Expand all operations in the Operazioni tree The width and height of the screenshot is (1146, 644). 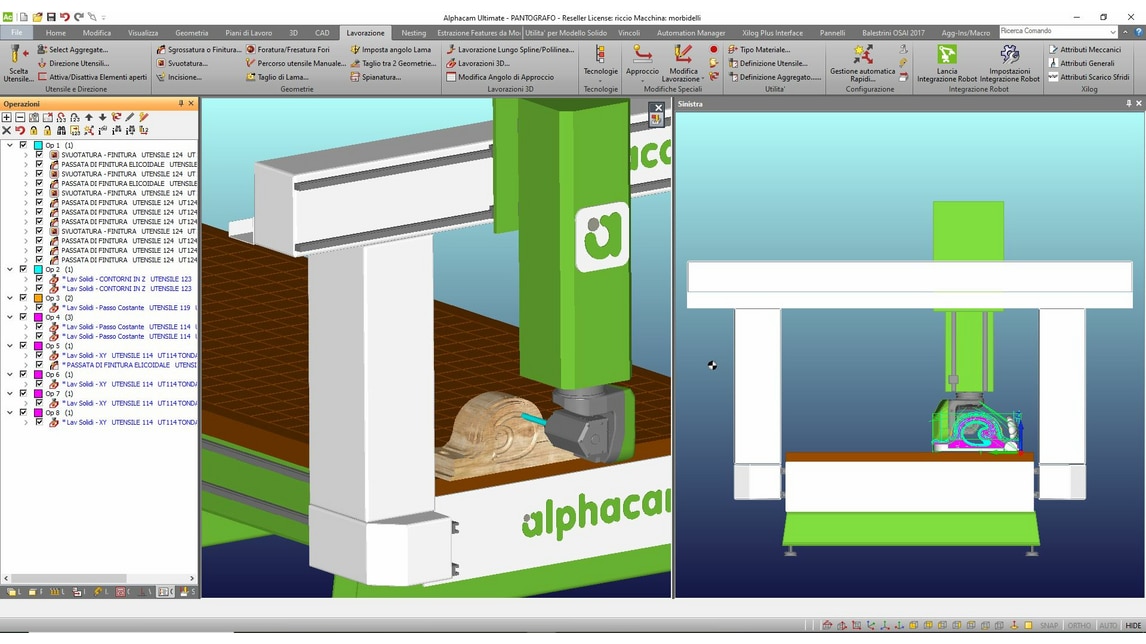click(x=6, y=117)
